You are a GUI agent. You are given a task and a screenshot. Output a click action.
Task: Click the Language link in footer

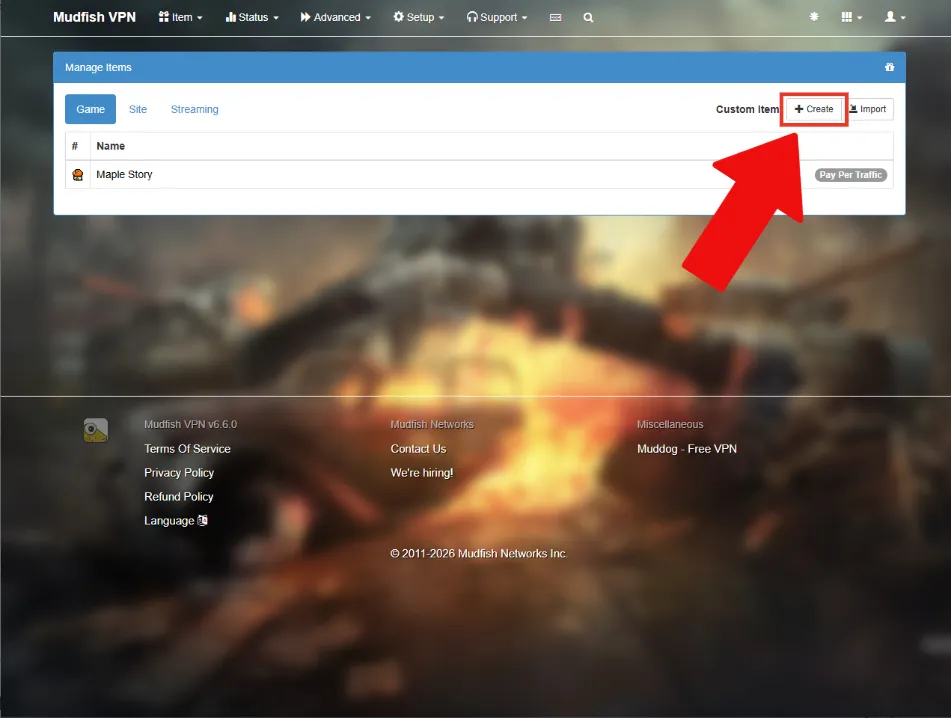pyautogui.click(x=176, y=521)
